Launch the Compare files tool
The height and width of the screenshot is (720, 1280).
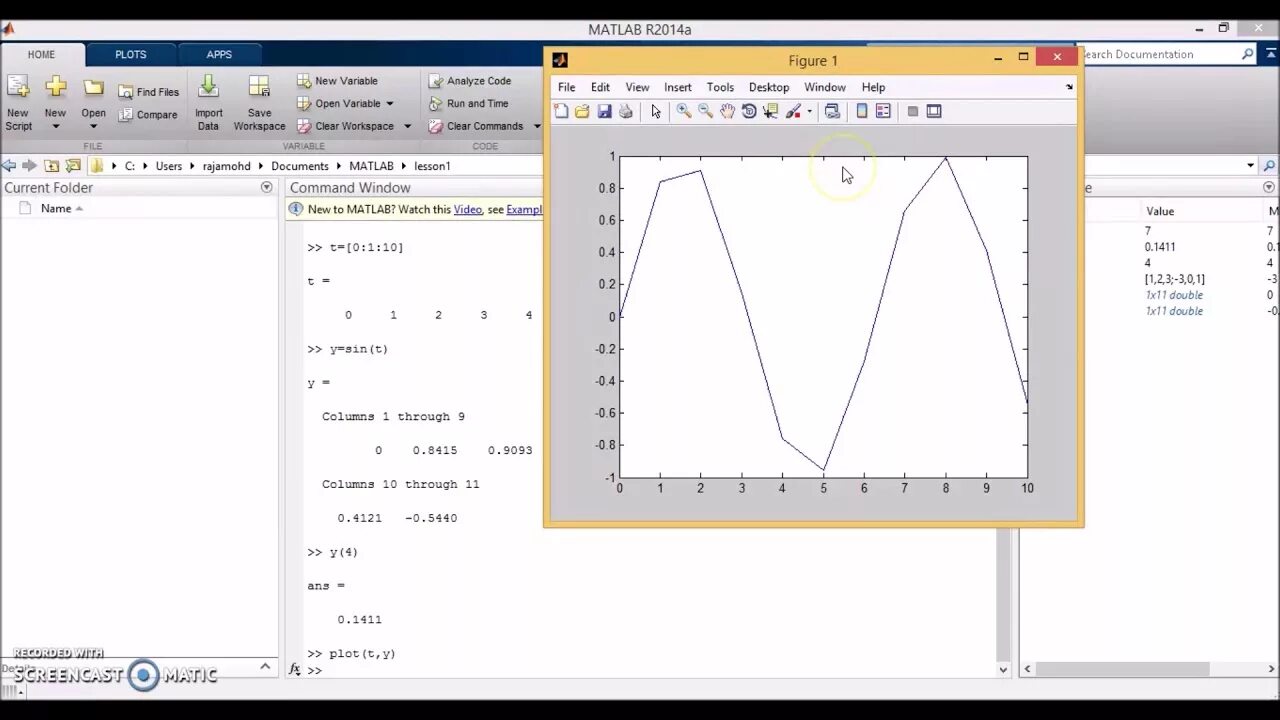[148, 115]
